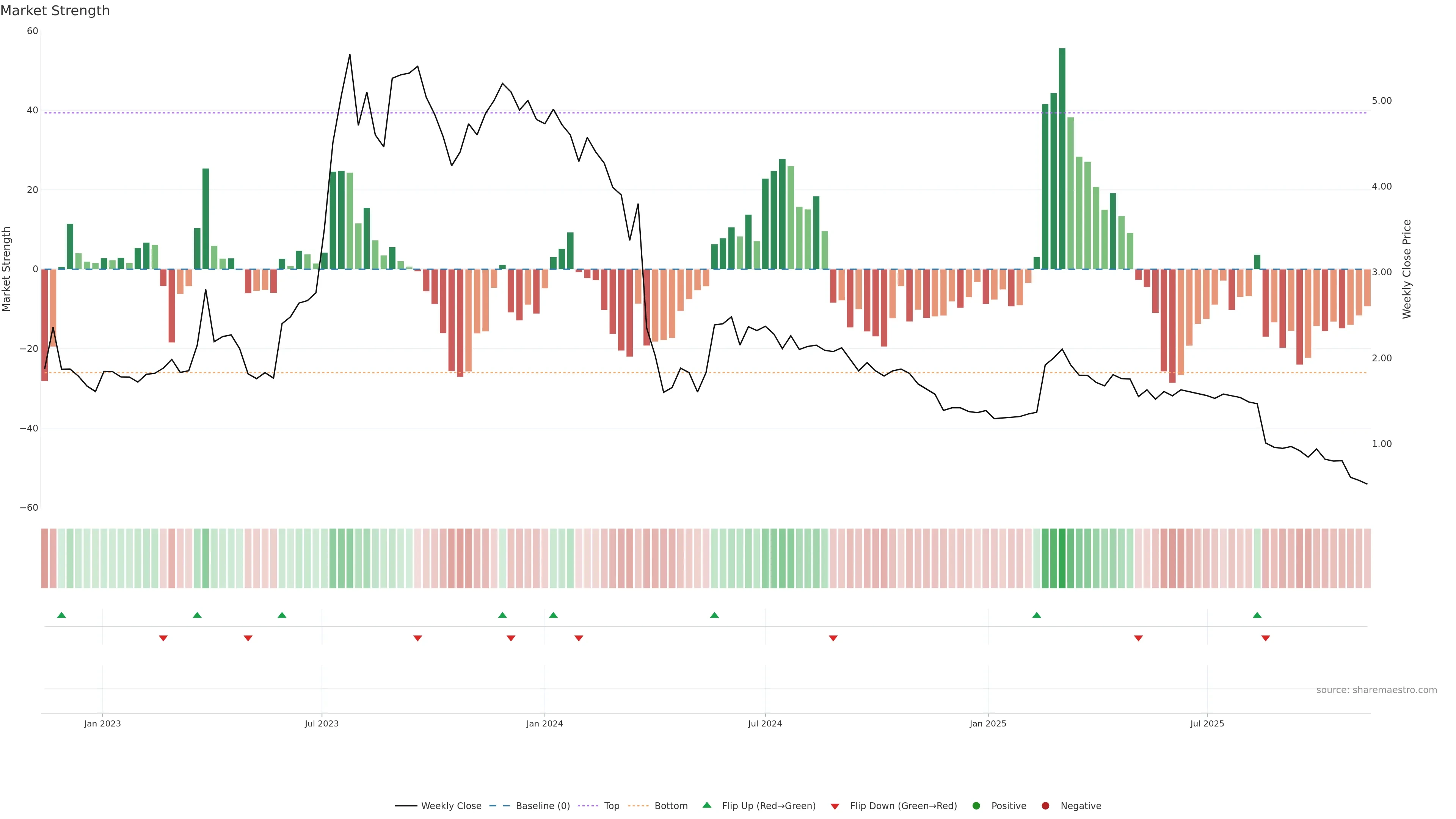Click the Flip Down red triangle legend icon
The height and width of the screenshot is (819, 1456).
click(x=835, y=806)
